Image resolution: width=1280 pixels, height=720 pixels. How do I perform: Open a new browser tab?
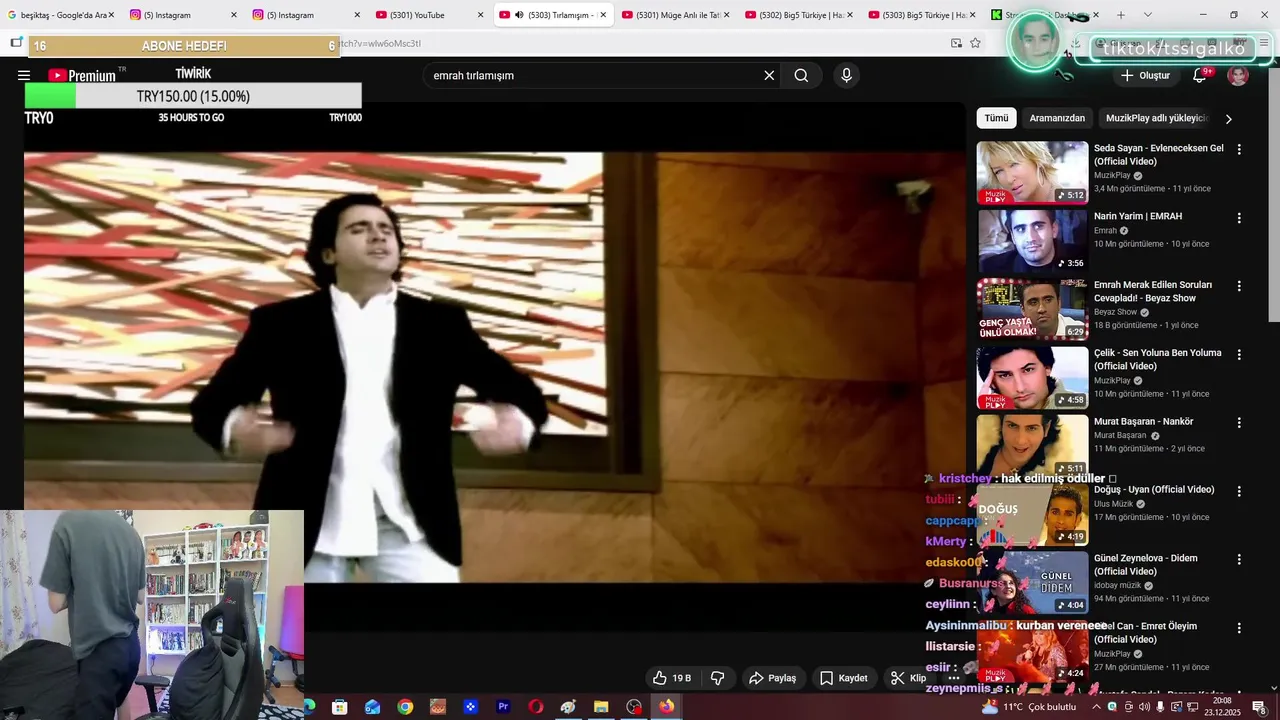point(1120,15)
